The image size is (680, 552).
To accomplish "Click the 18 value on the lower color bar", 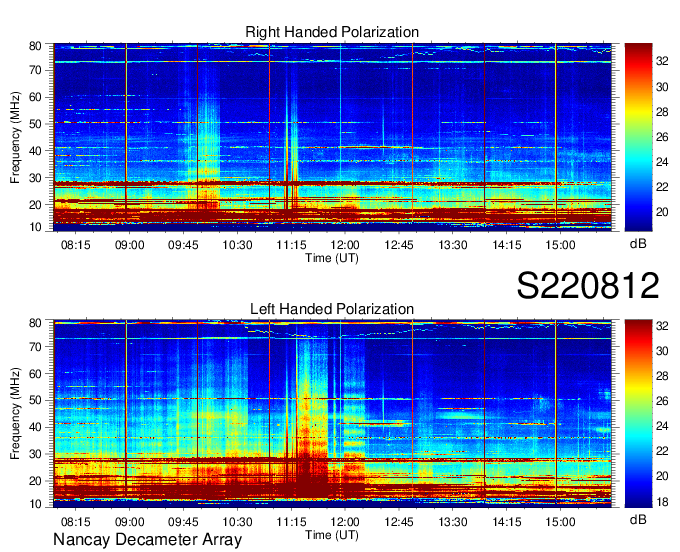I will 662,502.
